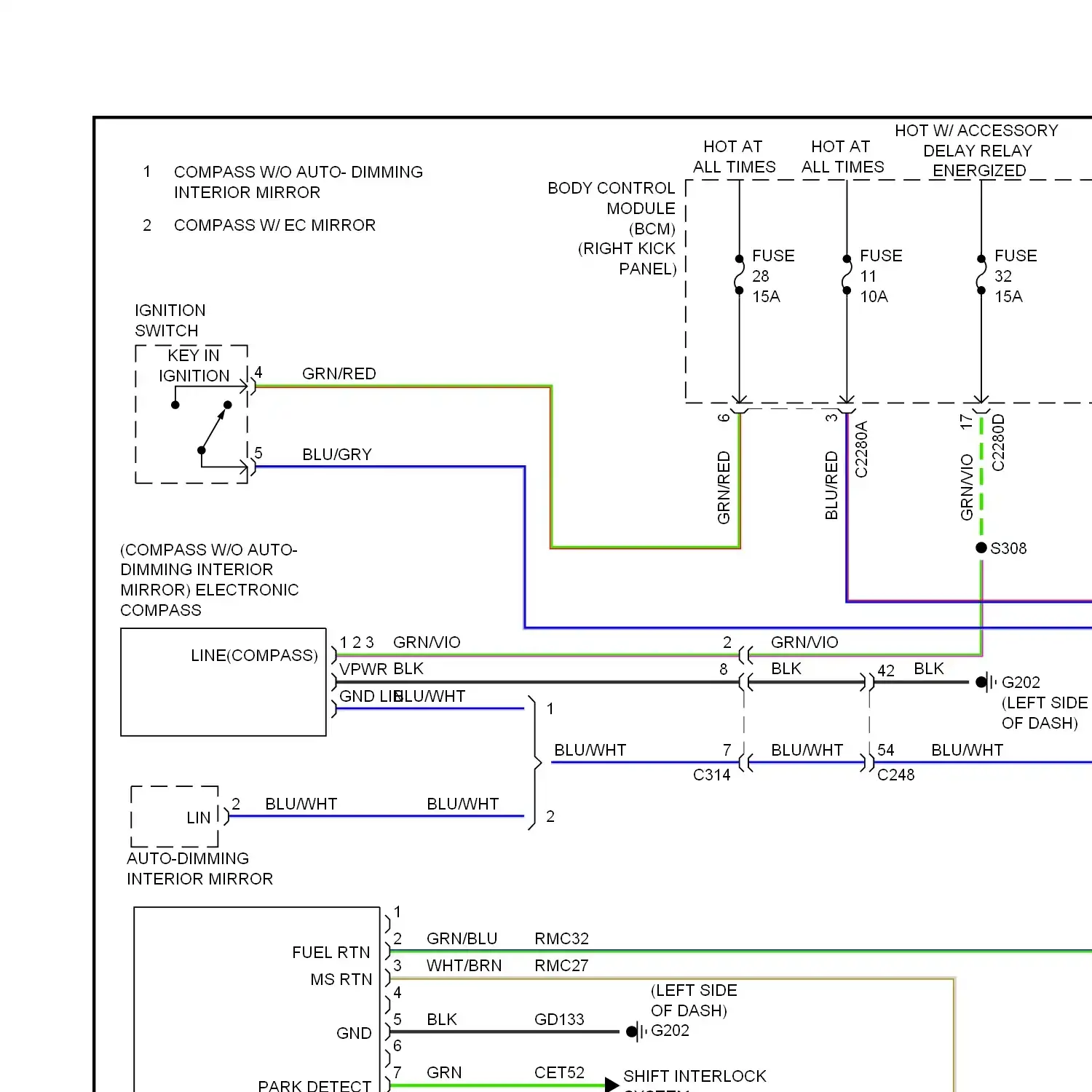Click the vertical 'GRN/RED' wire label

pos(724,488)
